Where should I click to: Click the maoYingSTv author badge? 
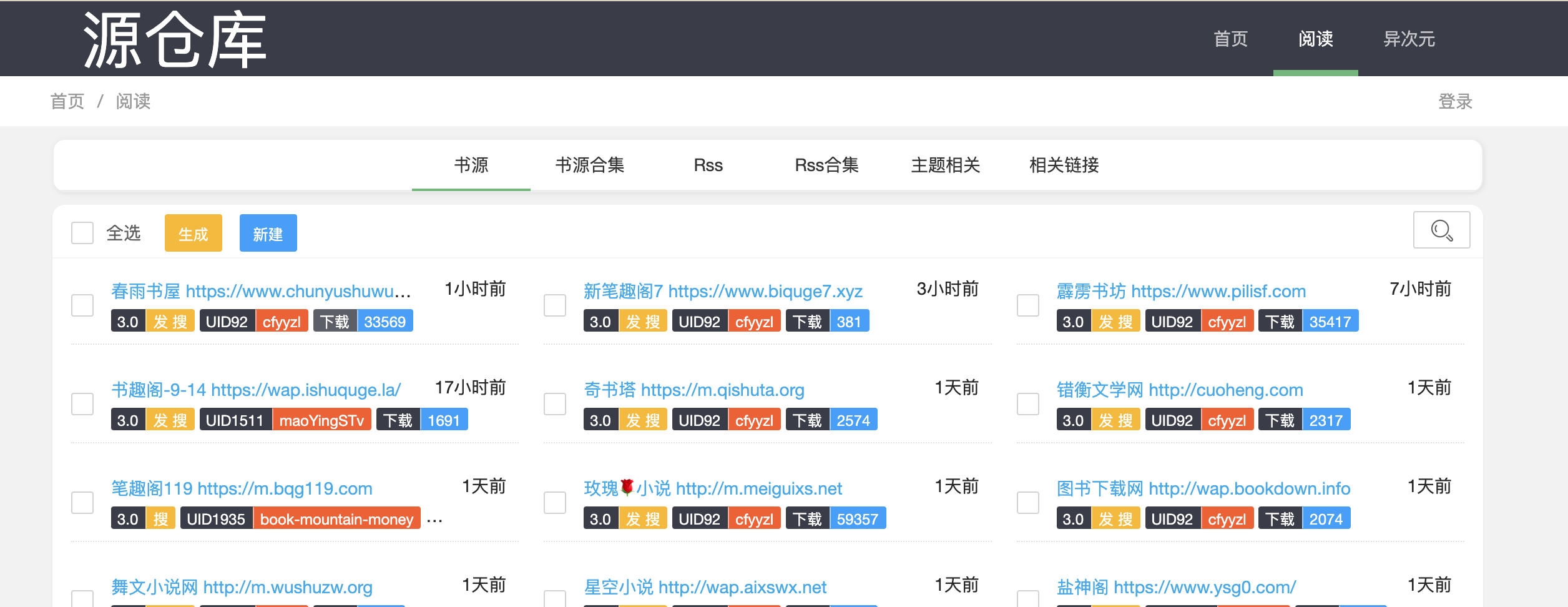(321, 420)
